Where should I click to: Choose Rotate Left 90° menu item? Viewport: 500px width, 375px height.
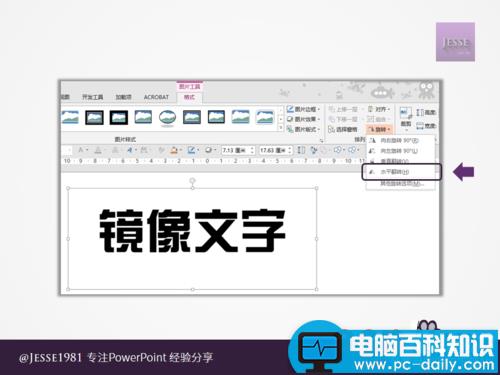(x=400, y=151)
